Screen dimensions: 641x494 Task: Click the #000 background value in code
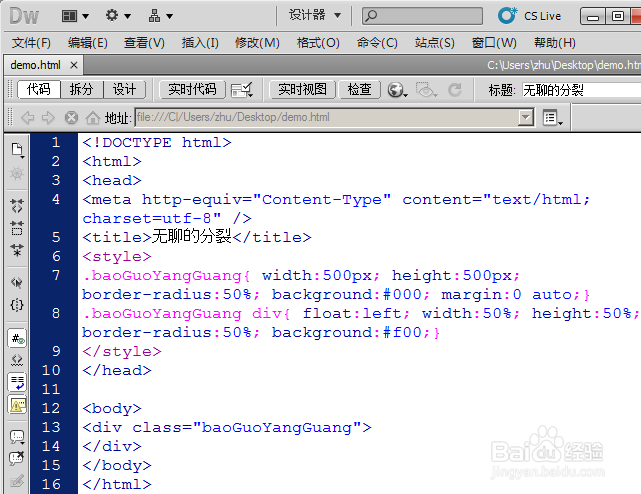pyautogui.click(x=402, y=294)
